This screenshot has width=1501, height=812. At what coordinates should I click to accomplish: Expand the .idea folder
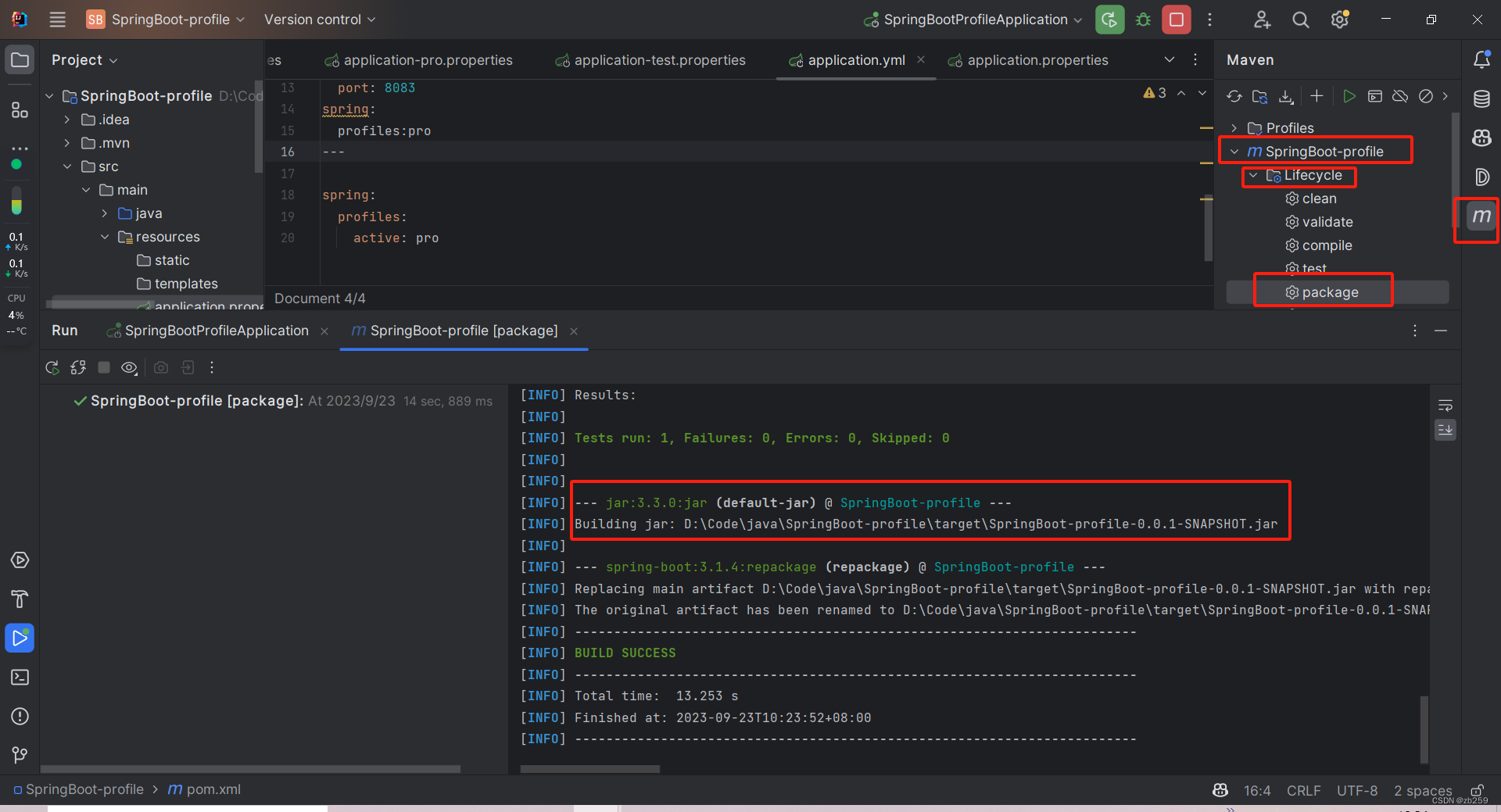[x=67, y=120]
